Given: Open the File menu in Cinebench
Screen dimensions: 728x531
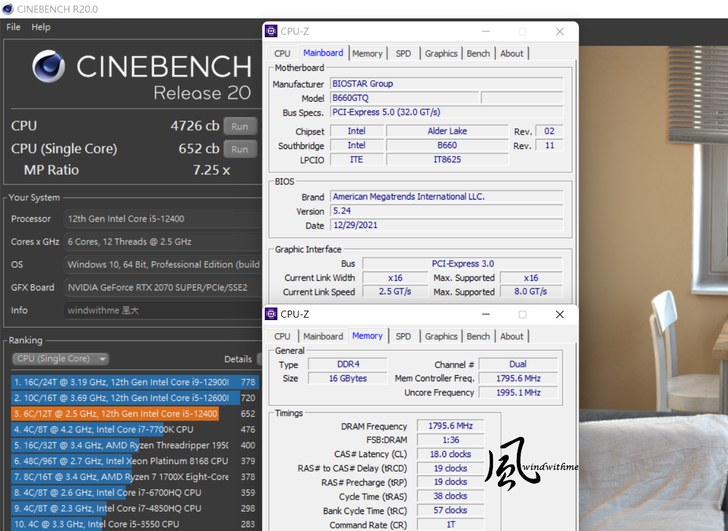Looking at the screenshot, I should tap(13, 27).
